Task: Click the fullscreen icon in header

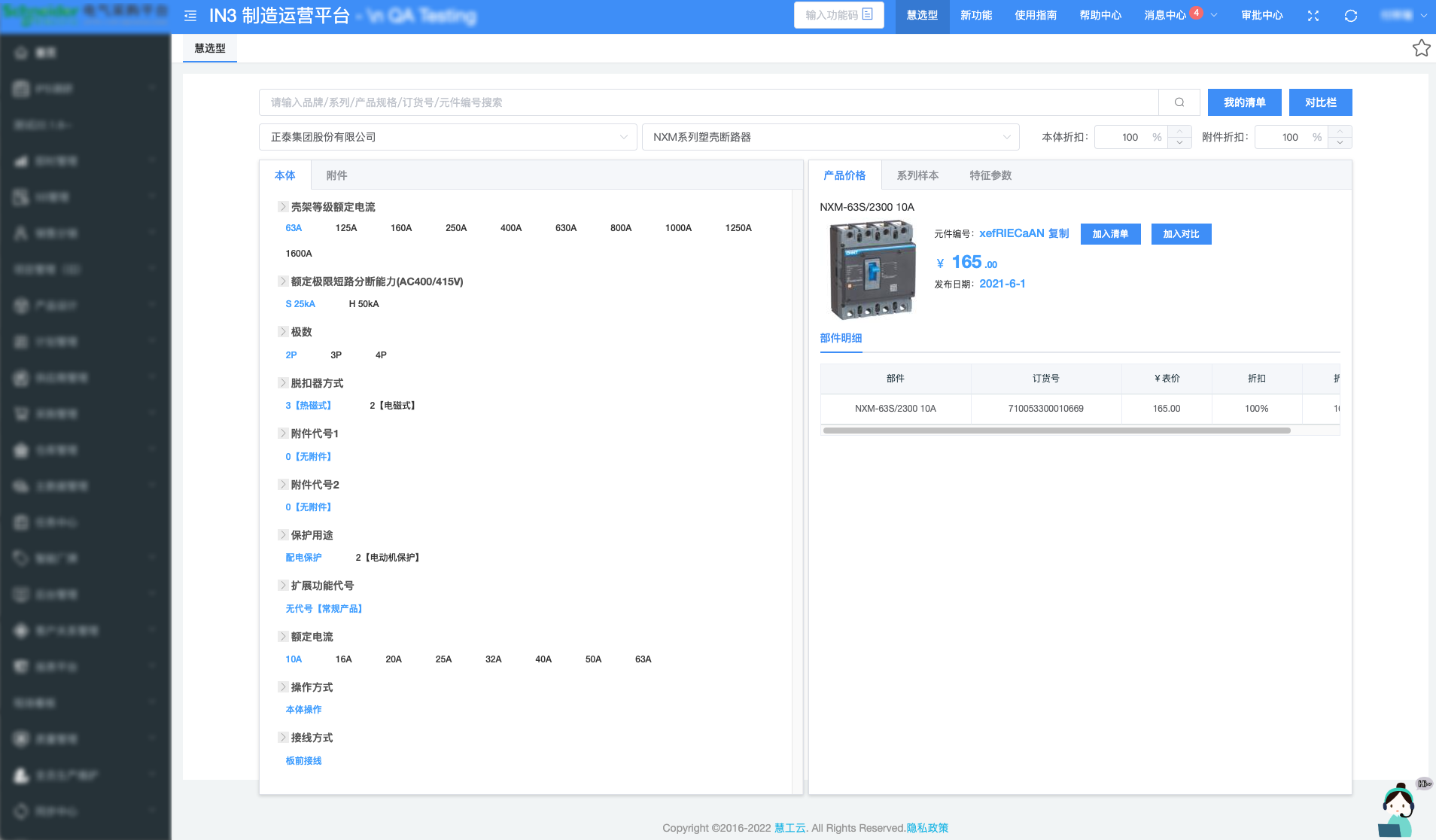Action: pos(1313,16)
